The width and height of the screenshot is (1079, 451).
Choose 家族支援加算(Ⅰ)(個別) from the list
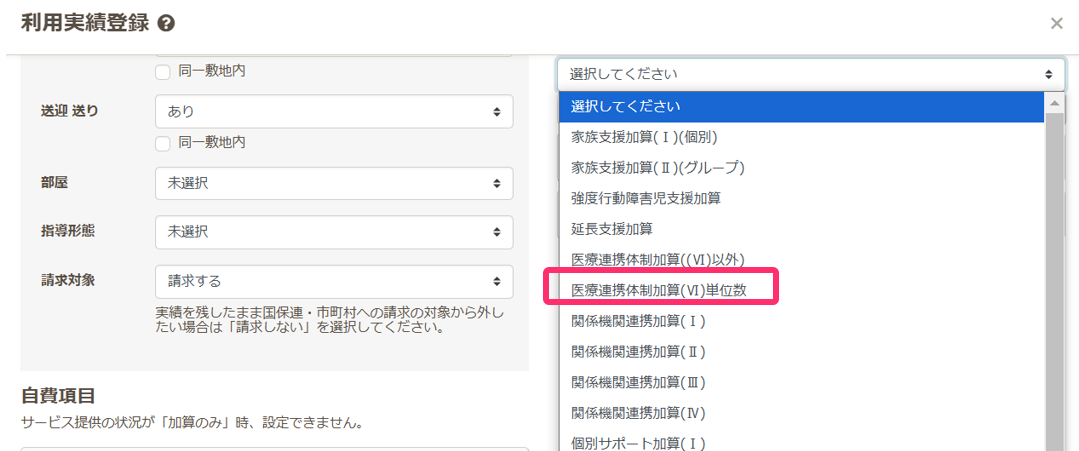click(644, 137)
